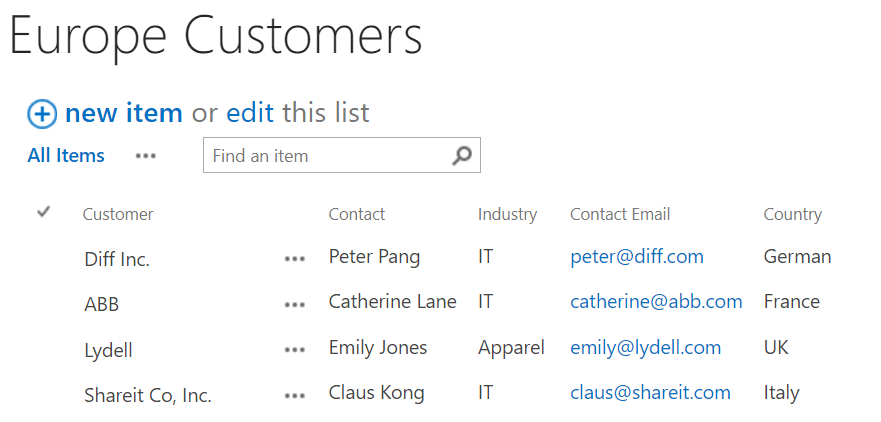
Task: Click the 'new item' link
Action: pos(123,113)
